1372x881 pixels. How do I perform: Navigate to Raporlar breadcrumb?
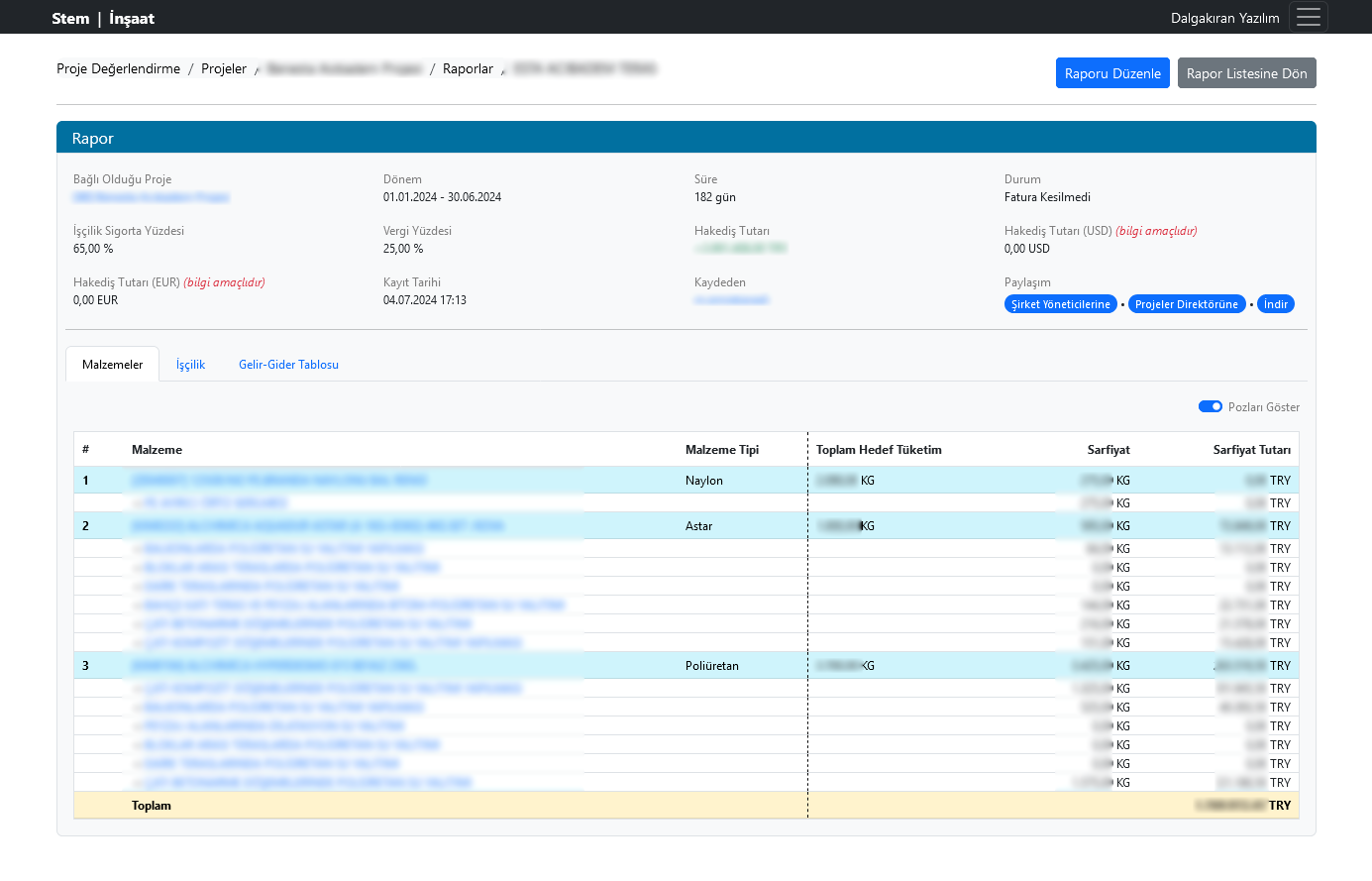[468, 68]
